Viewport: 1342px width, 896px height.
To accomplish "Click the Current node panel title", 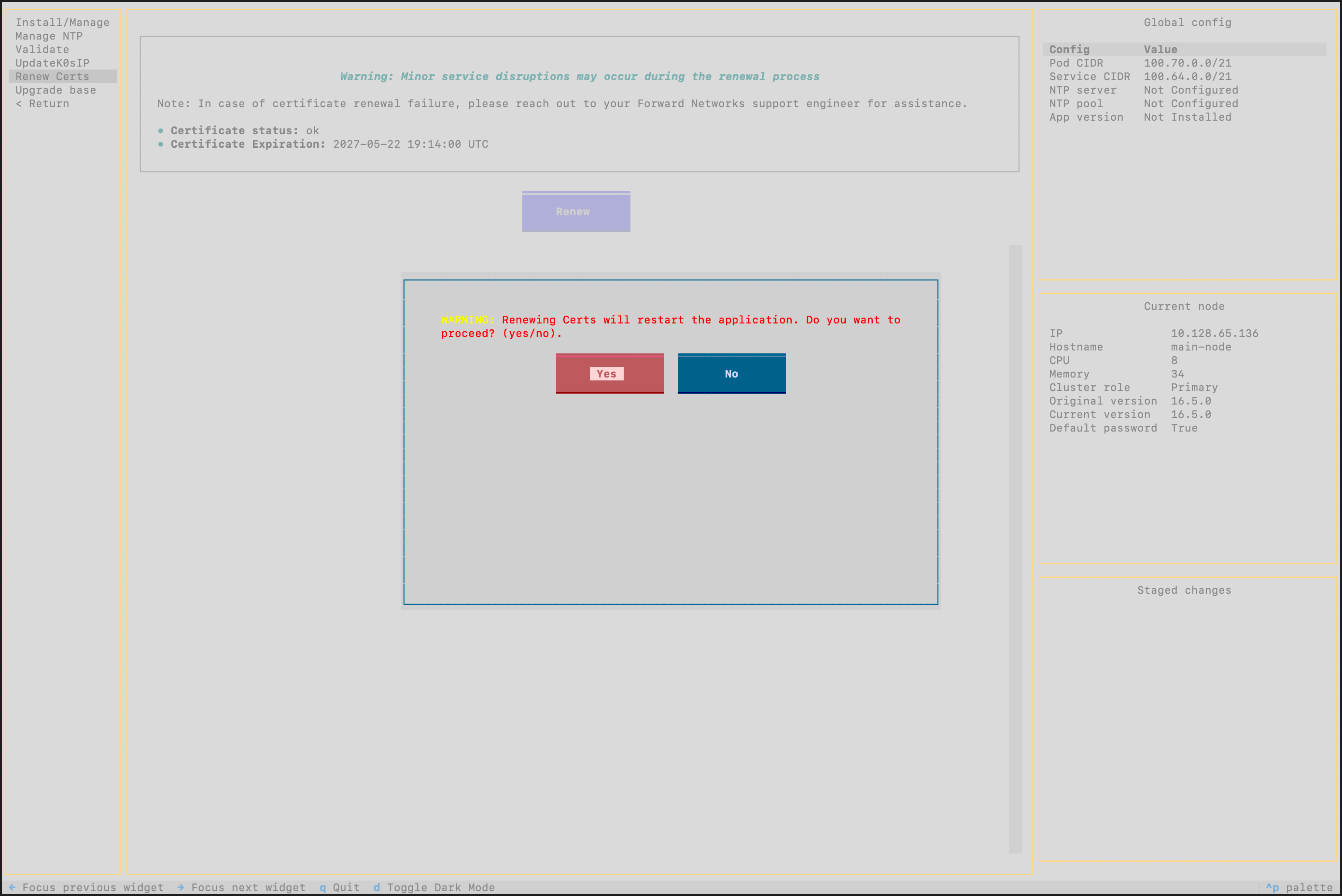I will (1184, 306).
